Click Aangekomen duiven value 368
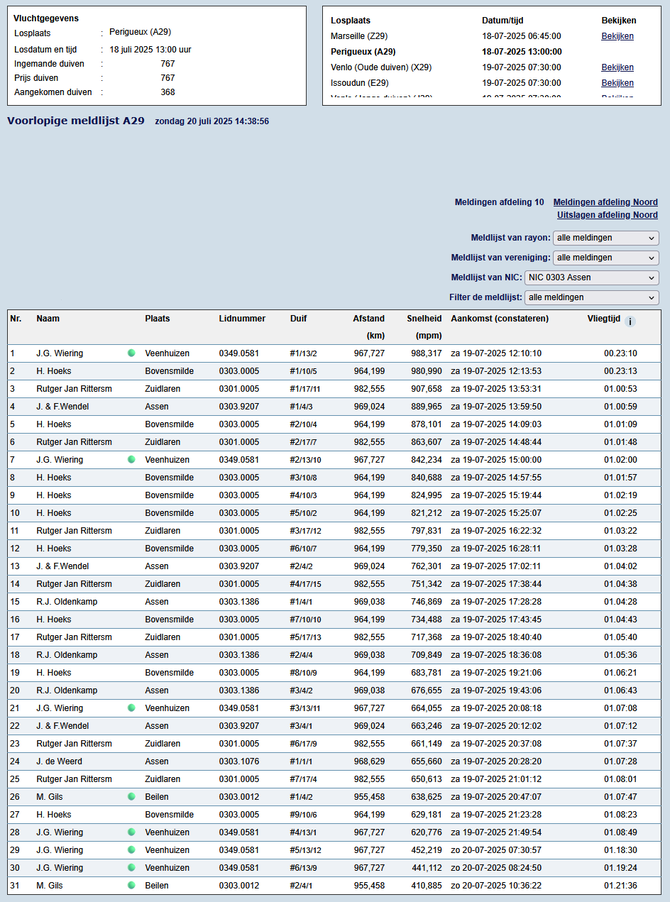Viewport: 670px width, 902px height. pyautogui.click(x=167, y=92)
